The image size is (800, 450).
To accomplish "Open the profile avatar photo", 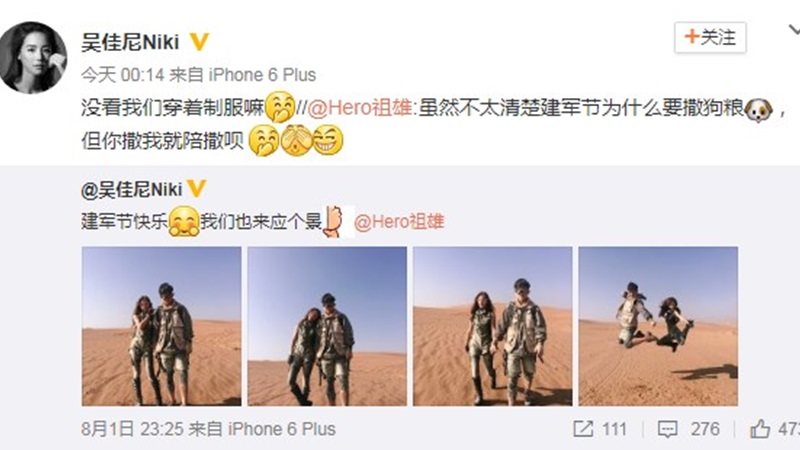I will [x=33, y=58].
